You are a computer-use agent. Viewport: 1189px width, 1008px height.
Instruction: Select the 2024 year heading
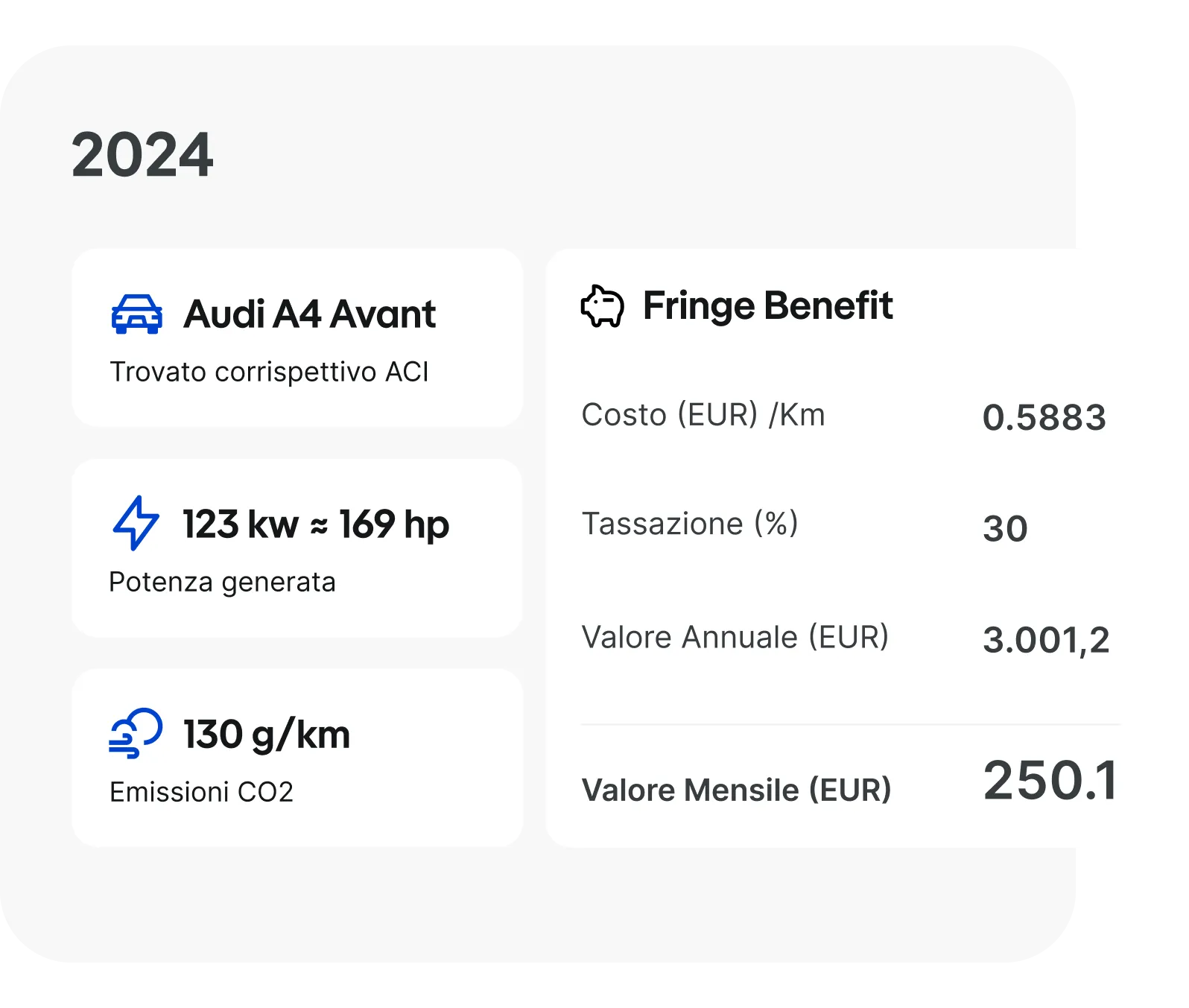pos(144,154)
